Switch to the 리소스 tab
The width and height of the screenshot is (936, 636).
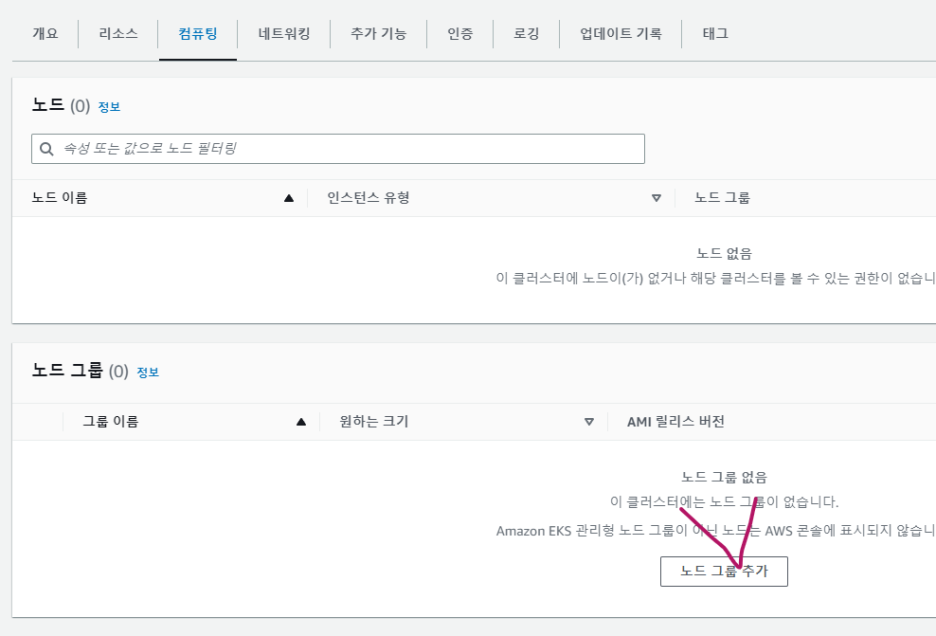tap(118, 33)
